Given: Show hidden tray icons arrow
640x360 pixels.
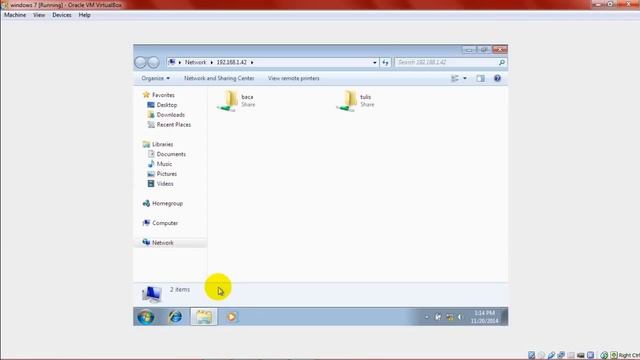Looking at the screenshot, I should (427, 317).
